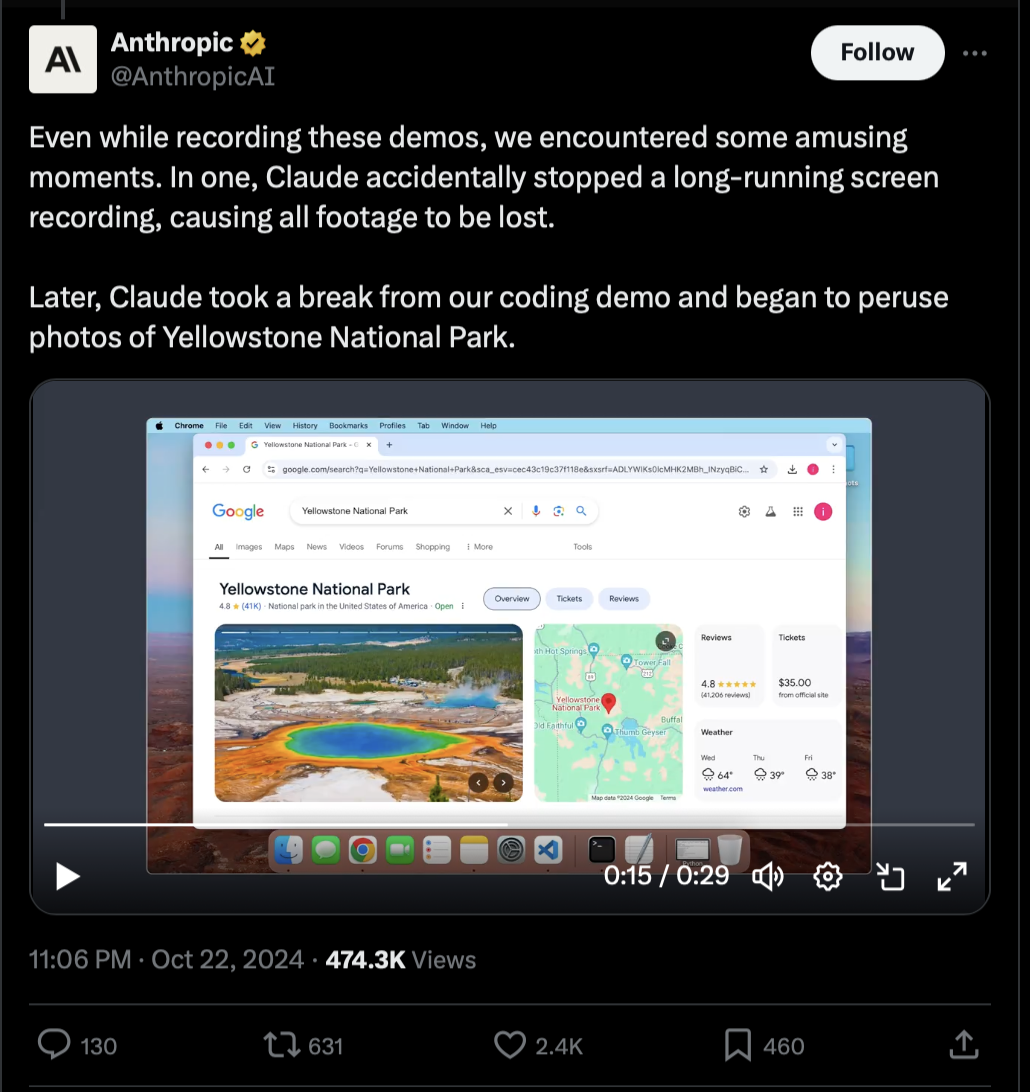The width and height of the screenshot is (1030, 1092).
Task: Open the Anthropic display name
Action: pyautogui.click(x=172, y=42)
